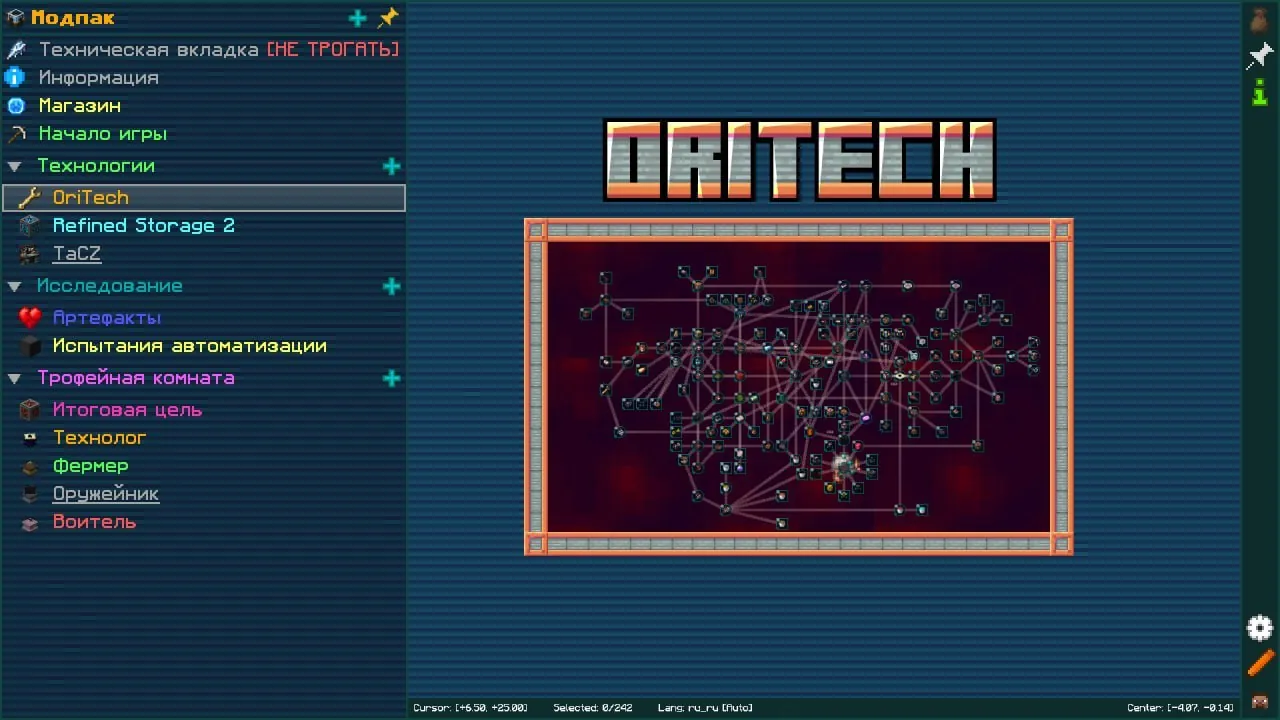The image size is (1280, 720).
Task: Open the Технолог chapter
Action: coord(203,438)
